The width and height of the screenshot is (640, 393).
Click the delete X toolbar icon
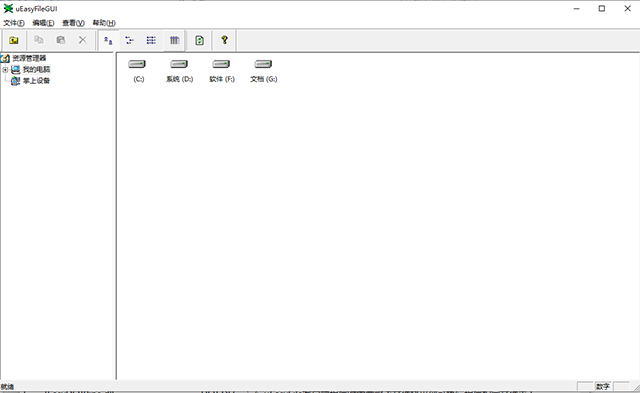[82, 40]
